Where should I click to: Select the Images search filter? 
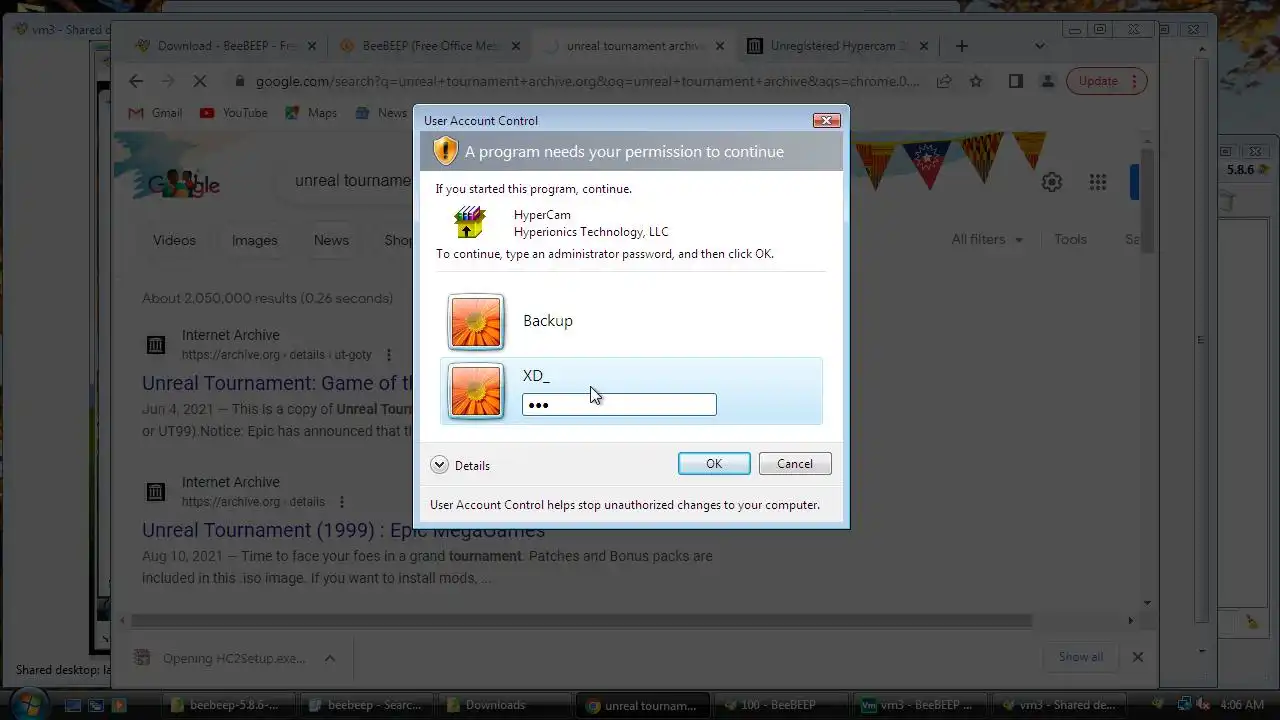[254, 240]
